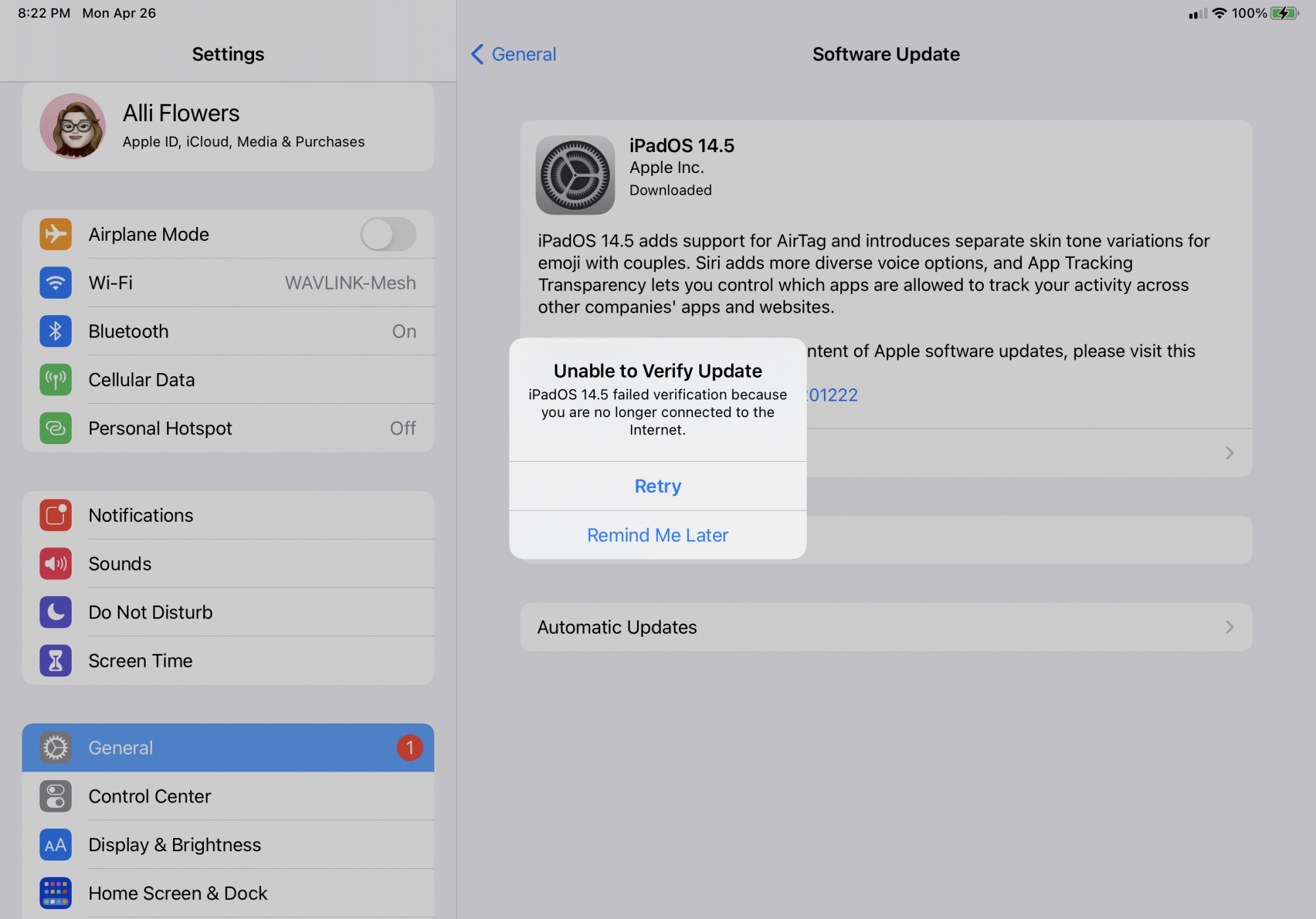The image size is (1316, 919).
Task: Tap the iPadOS 14.5 gear update icon
Action: pos(575,175)
